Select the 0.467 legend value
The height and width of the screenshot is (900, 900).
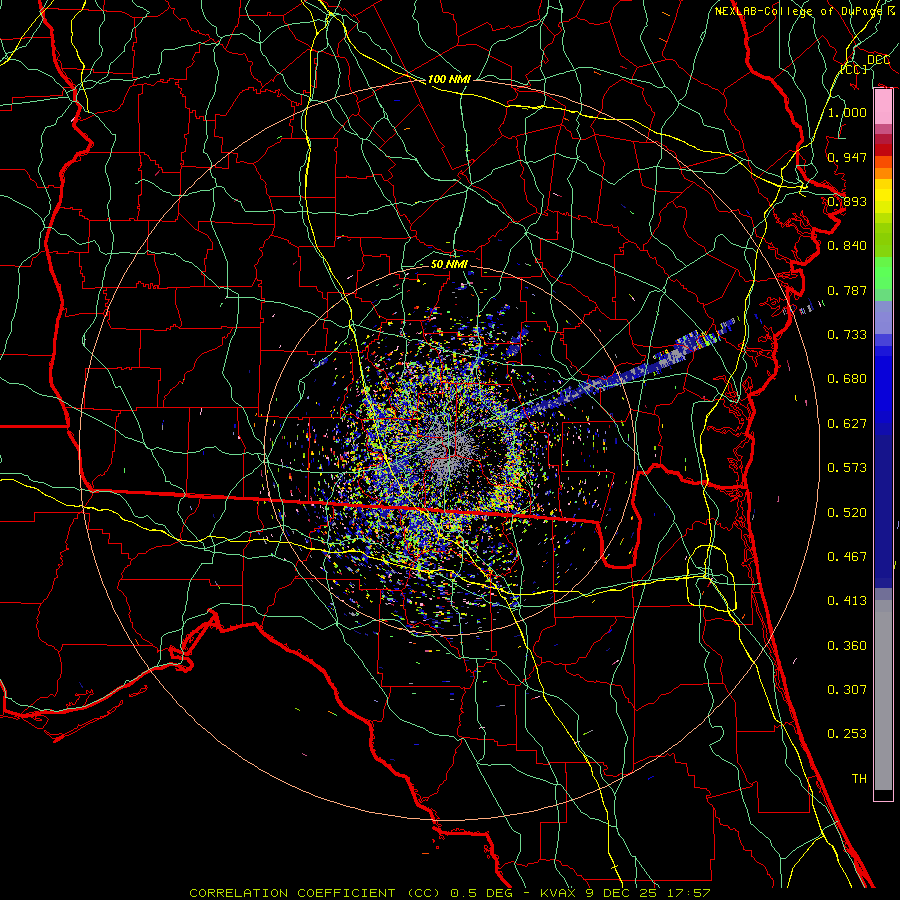(847, 557)
